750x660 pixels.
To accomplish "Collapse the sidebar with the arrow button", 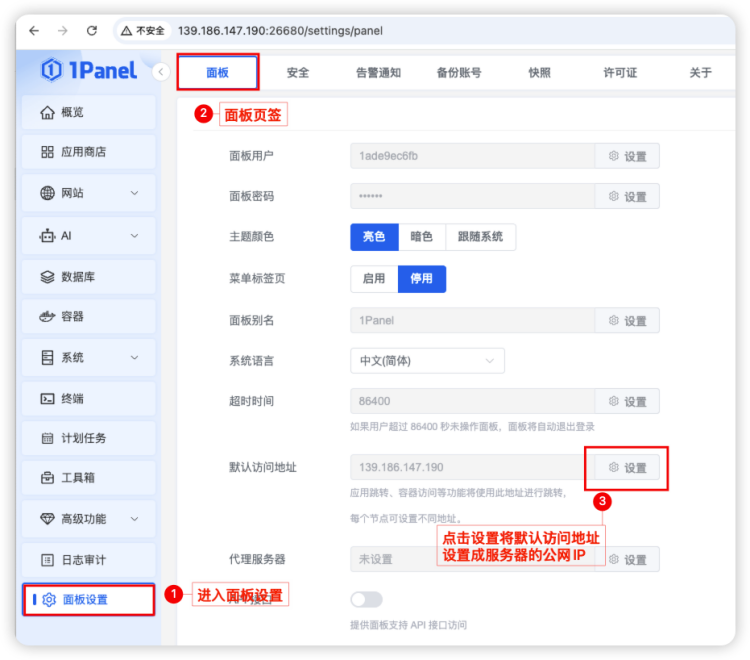I will [160, 72].
